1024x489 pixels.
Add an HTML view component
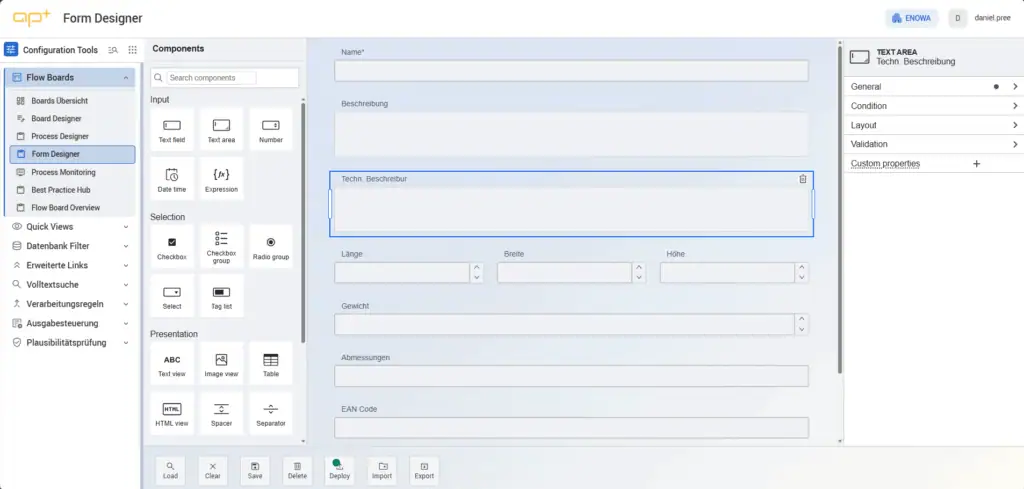pyautogui.click(x=172, y=413)
